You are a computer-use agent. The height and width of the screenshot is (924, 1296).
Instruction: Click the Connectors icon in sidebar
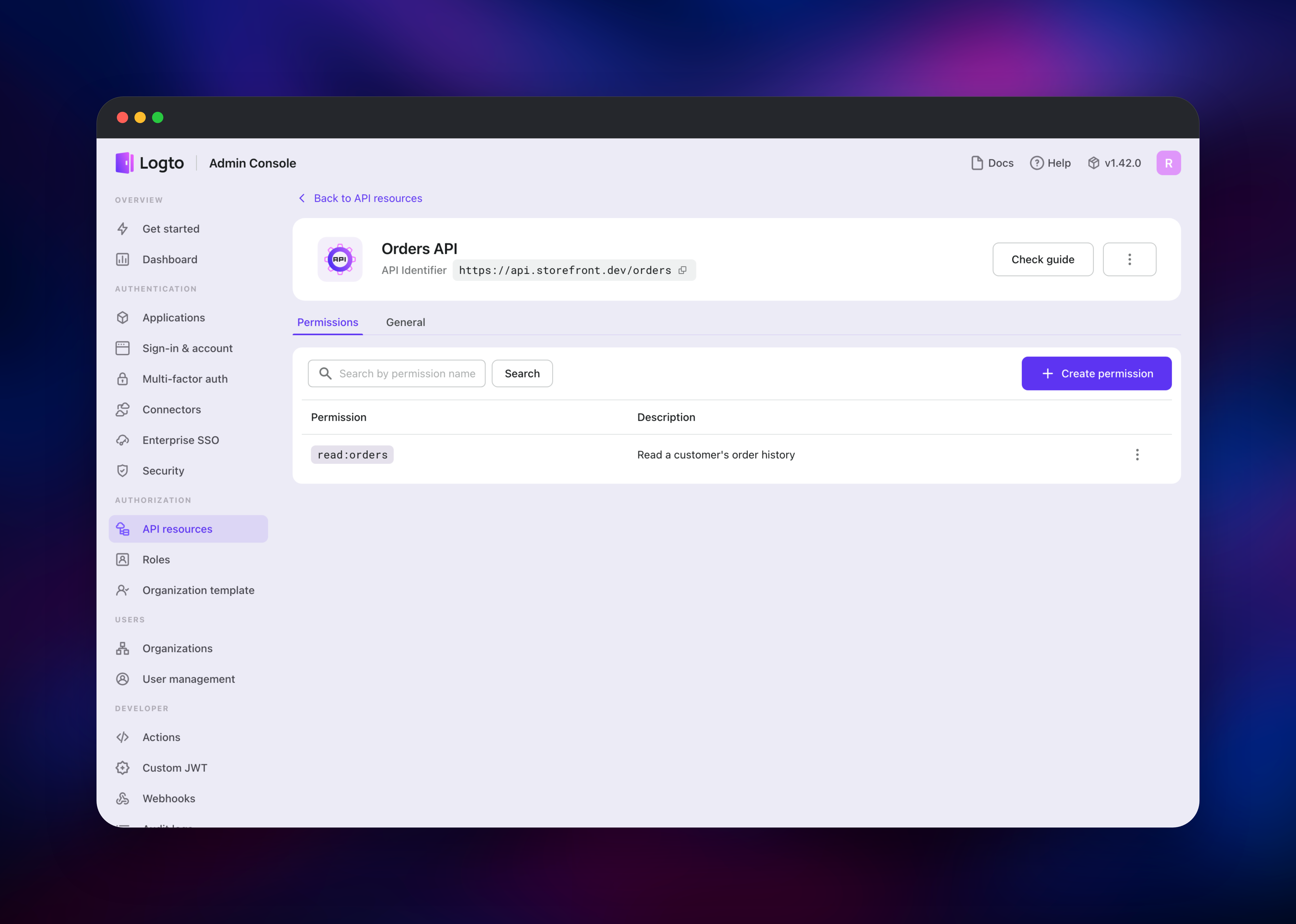pyautogui.click(x=122, y=410)
